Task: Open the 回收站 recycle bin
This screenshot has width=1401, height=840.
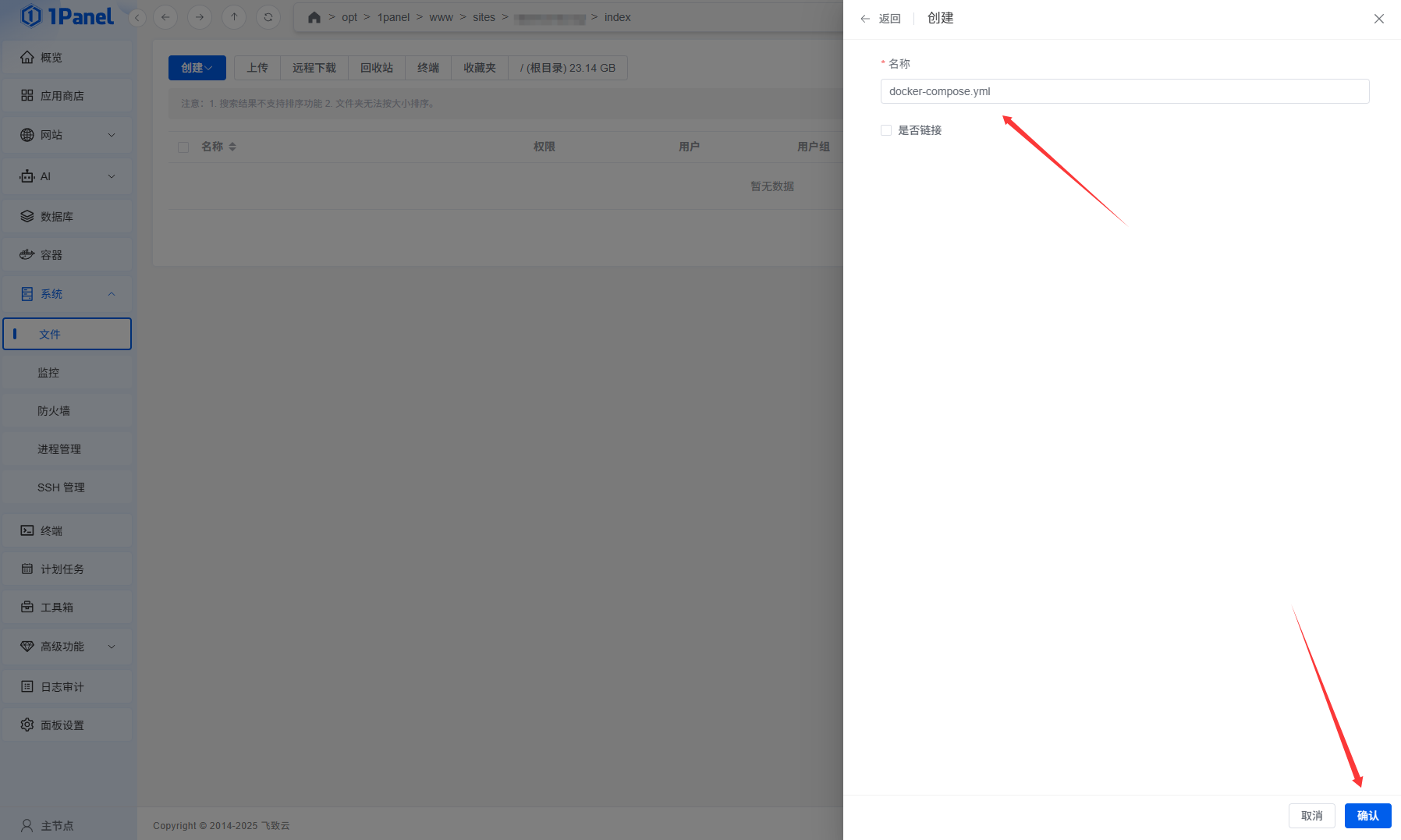Action: click(x=377, y=68)
